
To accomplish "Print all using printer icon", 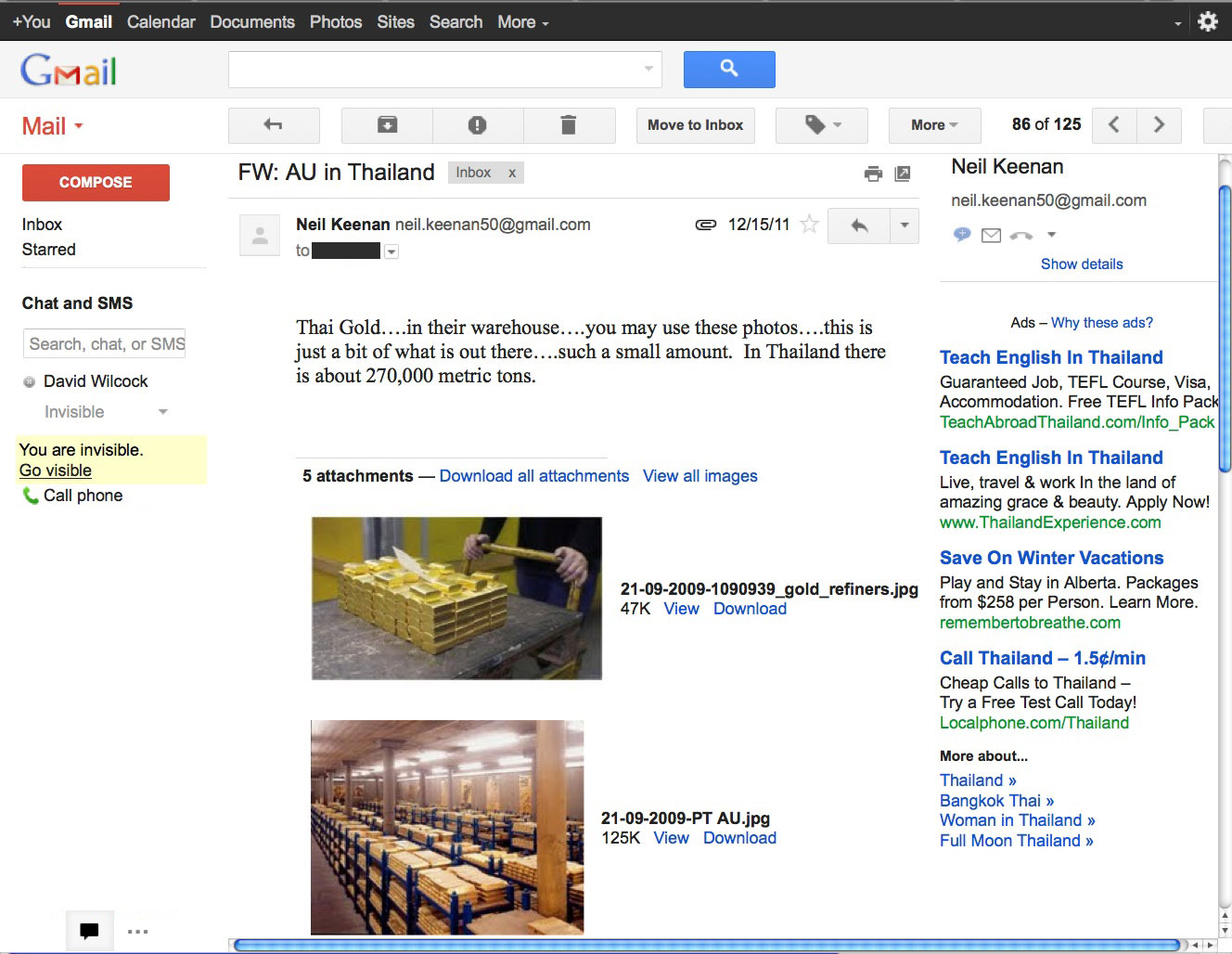I will [x=873, y=174].
